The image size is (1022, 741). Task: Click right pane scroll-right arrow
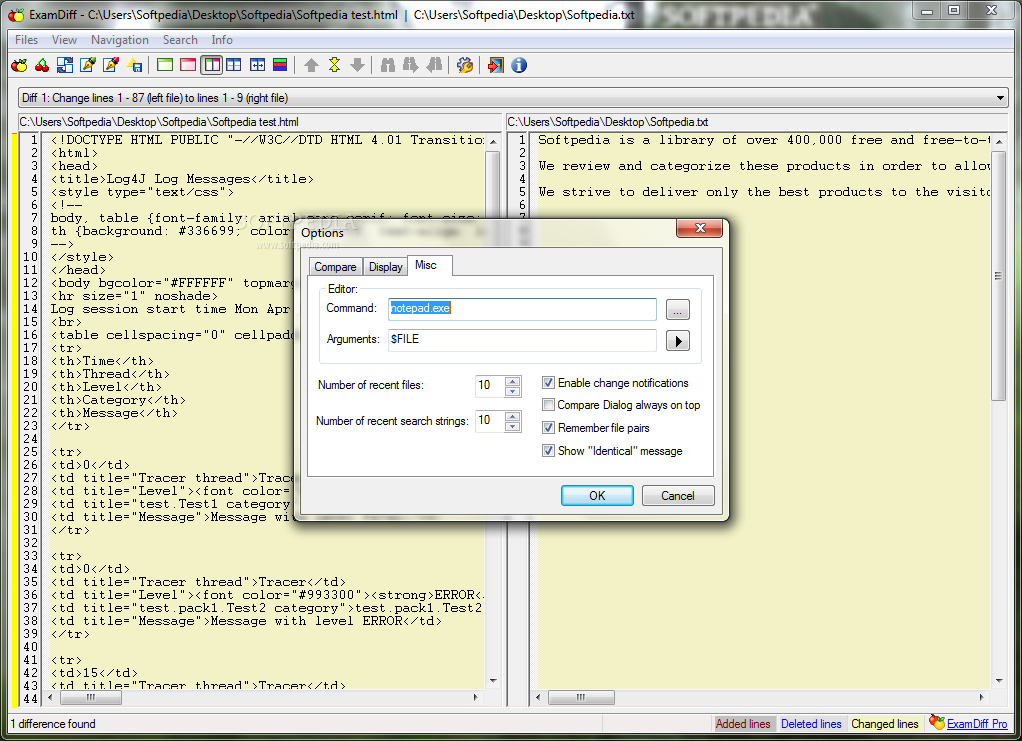[x=982, y=697]
